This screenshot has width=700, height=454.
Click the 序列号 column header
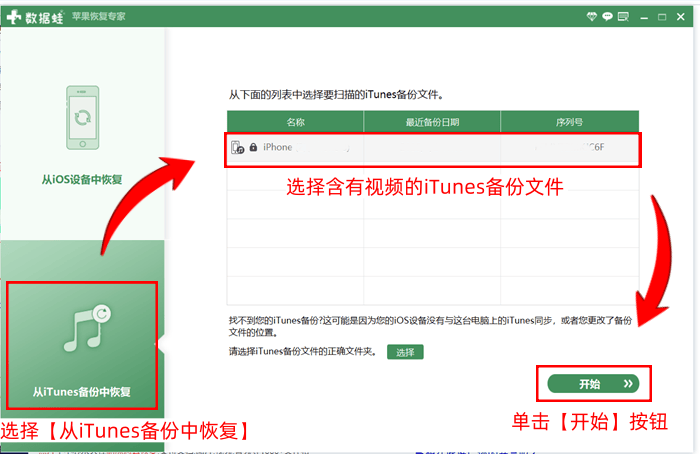point(570,122)
